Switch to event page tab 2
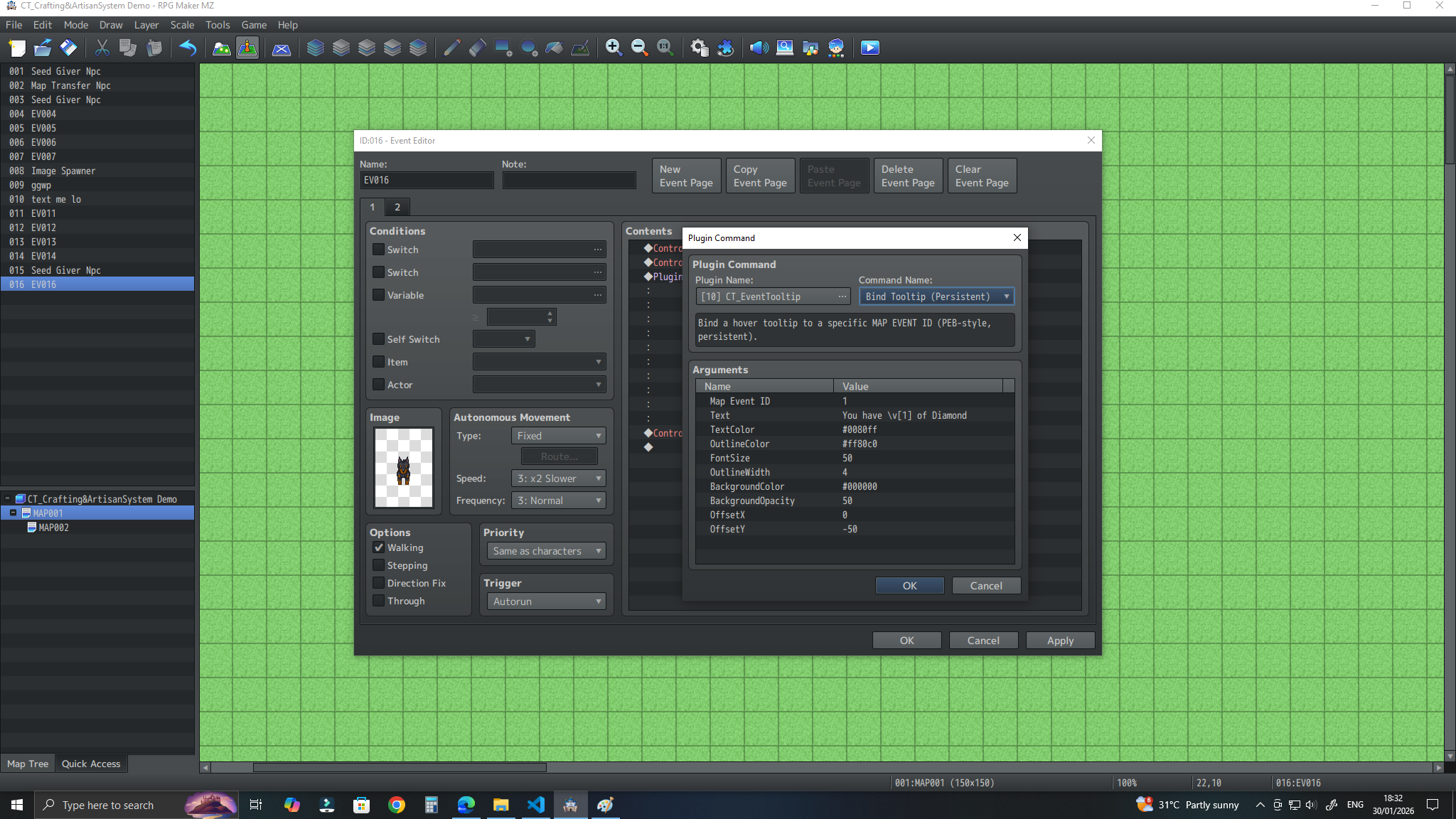Viewport: 1456px width, 819px height. point(397,207)
